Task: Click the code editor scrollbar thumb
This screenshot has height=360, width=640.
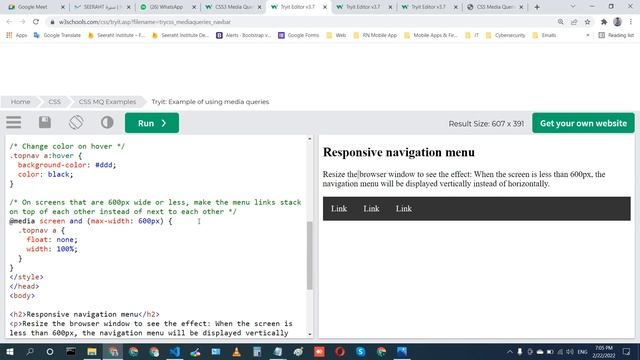Action: click(309, 256)
